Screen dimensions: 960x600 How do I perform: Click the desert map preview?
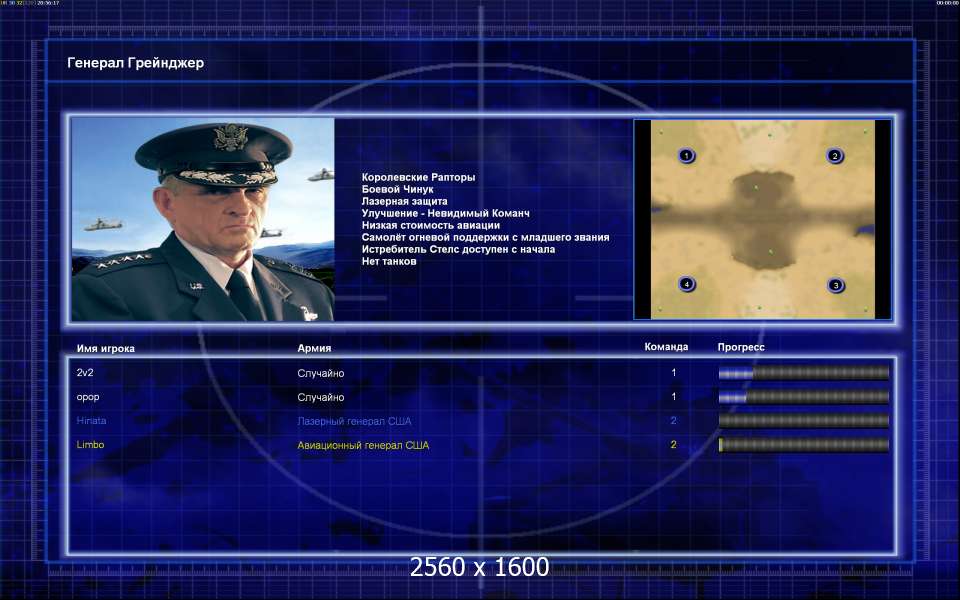click(x=763, y=219)
